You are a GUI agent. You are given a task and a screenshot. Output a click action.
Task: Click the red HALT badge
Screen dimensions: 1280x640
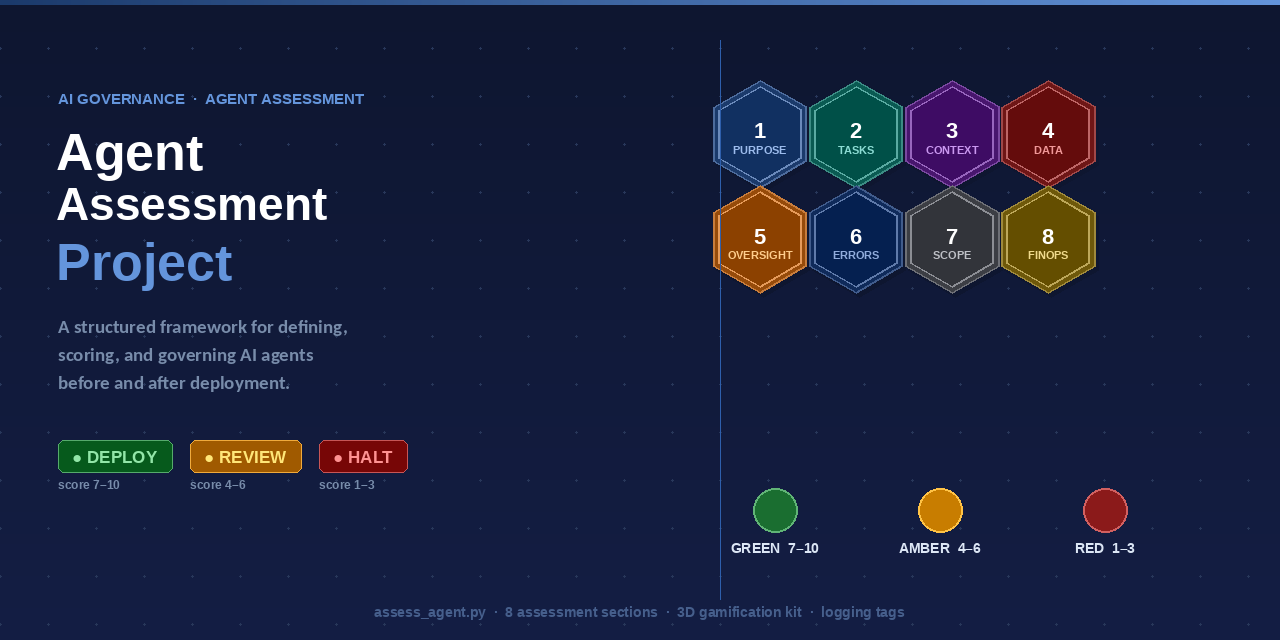click(363, 457)
